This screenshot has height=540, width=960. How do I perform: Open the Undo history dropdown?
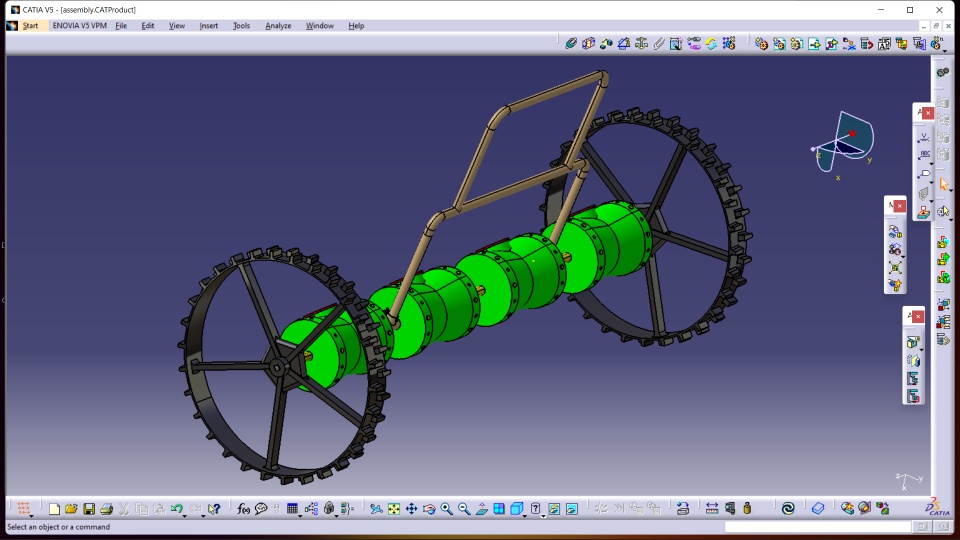pos(184,515)
